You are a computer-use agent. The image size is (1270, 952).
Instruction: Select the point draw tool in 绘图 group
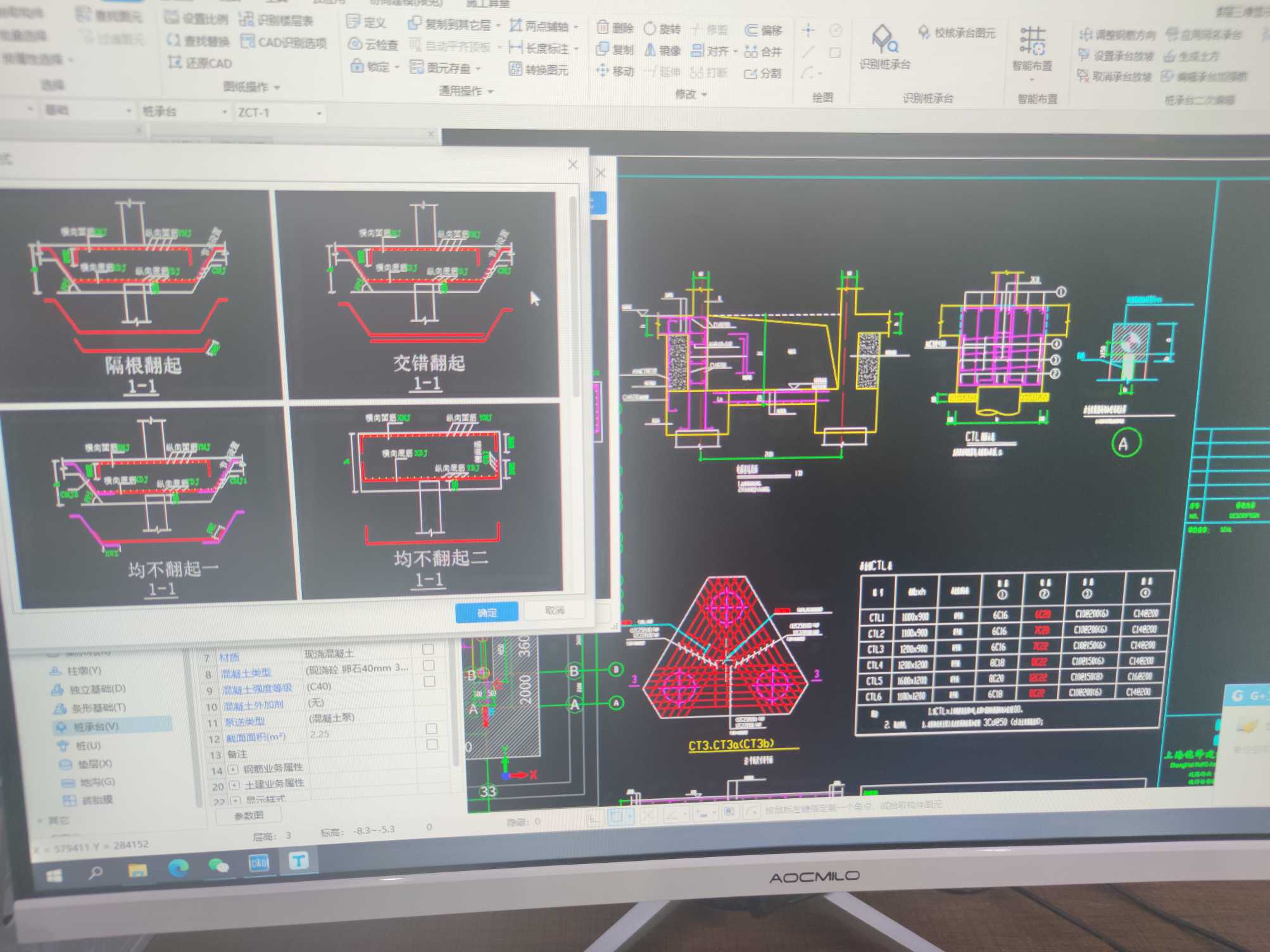coord(808,30)
